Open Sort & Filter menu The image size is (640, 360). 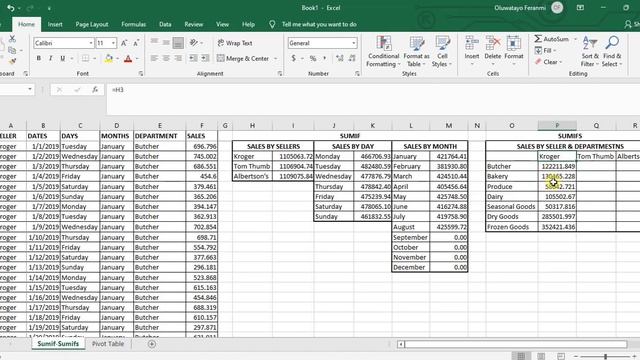[590, 51]
